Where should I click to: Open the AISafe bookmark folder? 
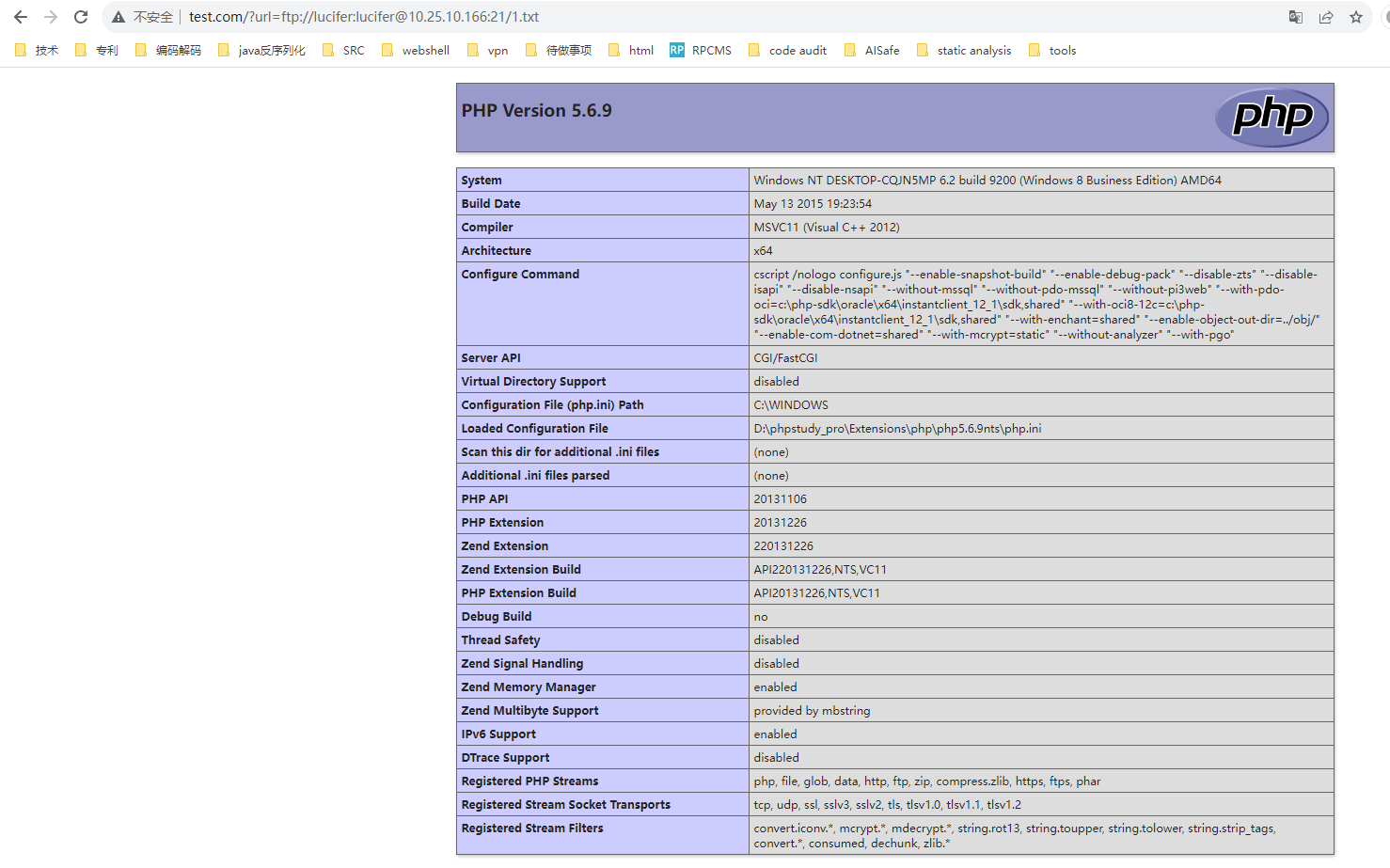[872, 51]
